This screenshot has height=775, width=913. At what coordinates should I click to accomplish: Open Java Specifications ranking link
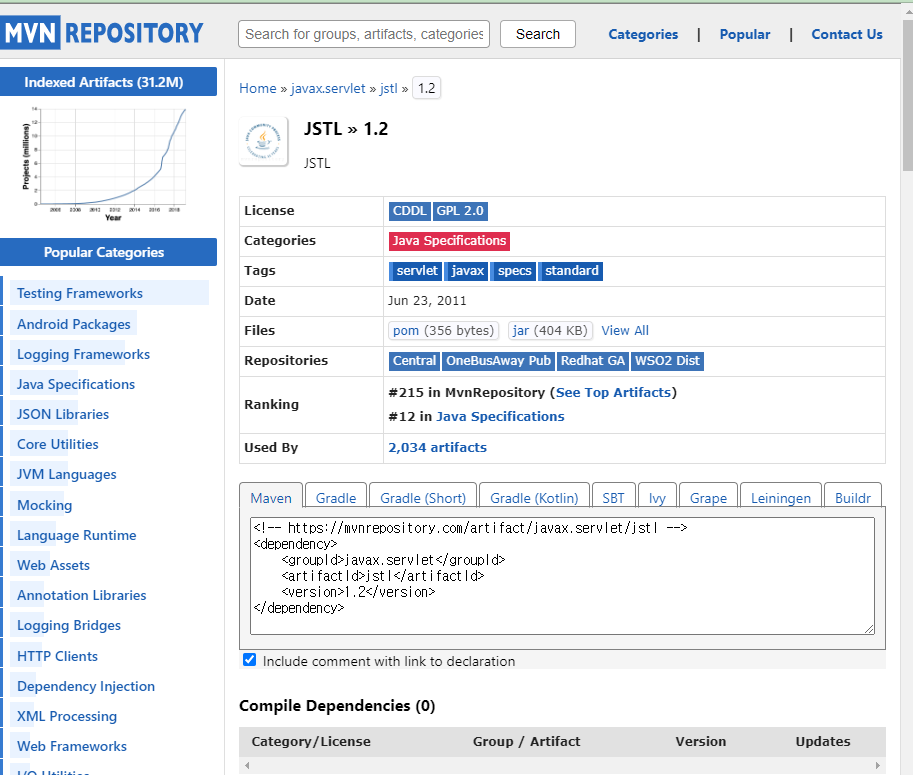(500, 416)
